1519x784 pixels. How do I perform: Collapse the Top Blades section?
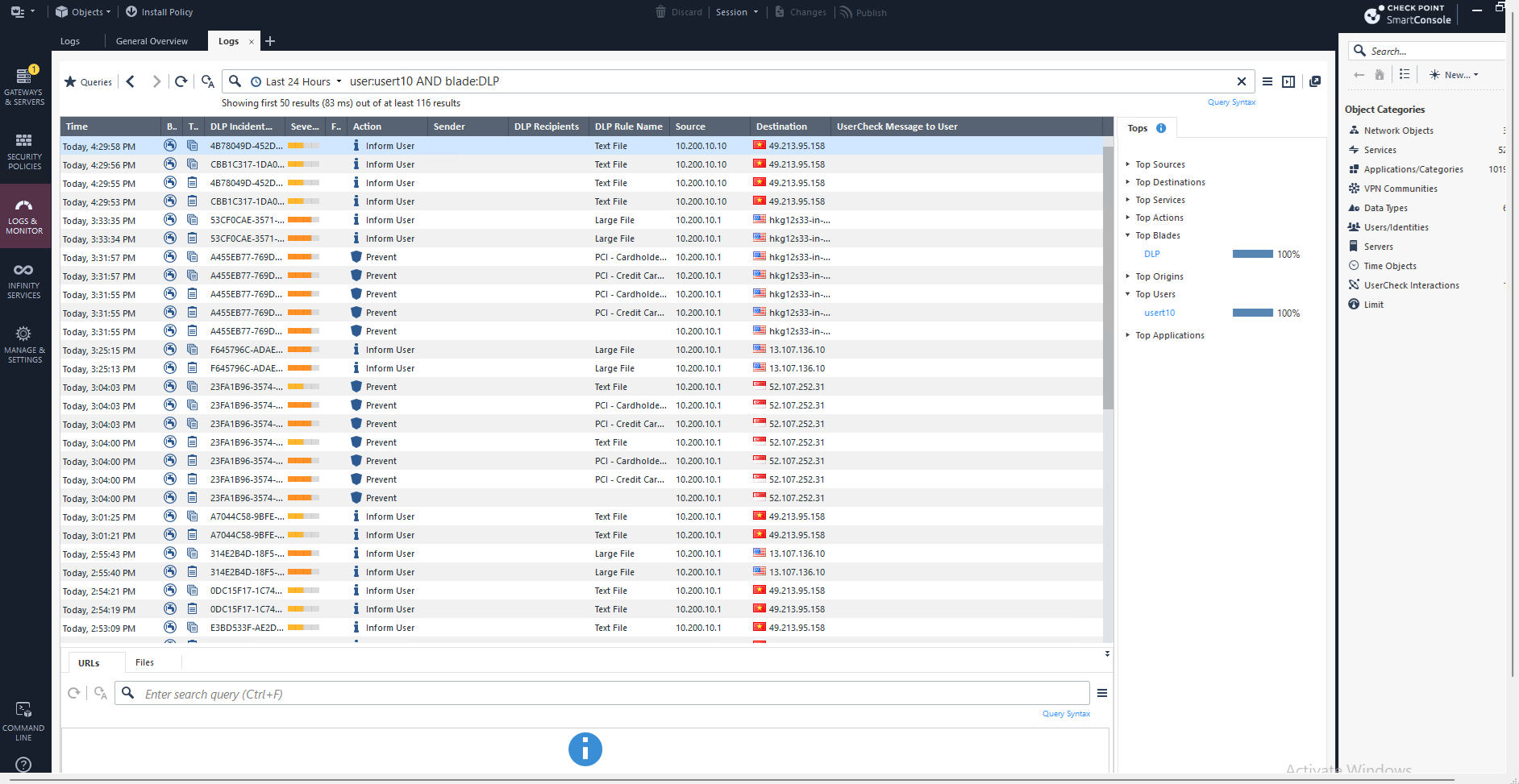tap(1128, 235)
